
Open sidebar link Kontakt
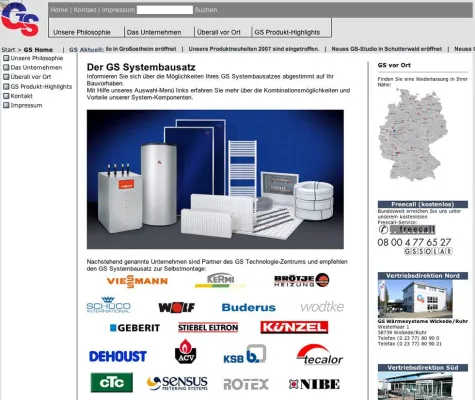[21, 96]
